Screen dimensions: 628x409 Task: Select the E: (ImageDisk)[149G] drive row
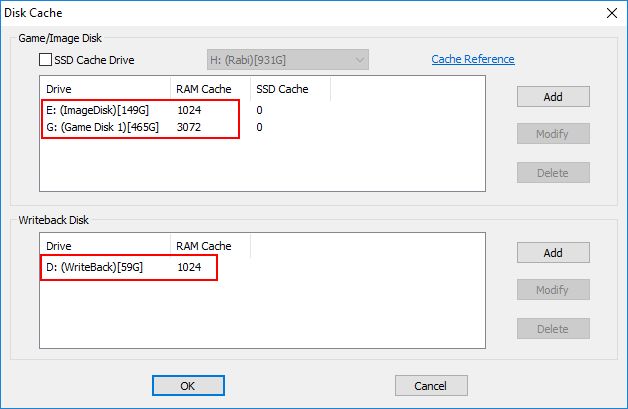coord(262,110)
